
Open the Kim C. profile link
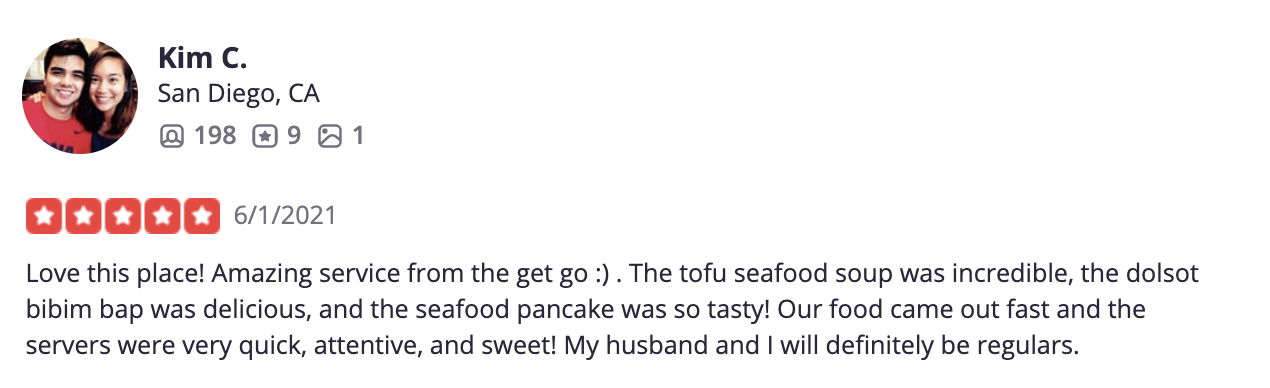(x=203, y=58)
